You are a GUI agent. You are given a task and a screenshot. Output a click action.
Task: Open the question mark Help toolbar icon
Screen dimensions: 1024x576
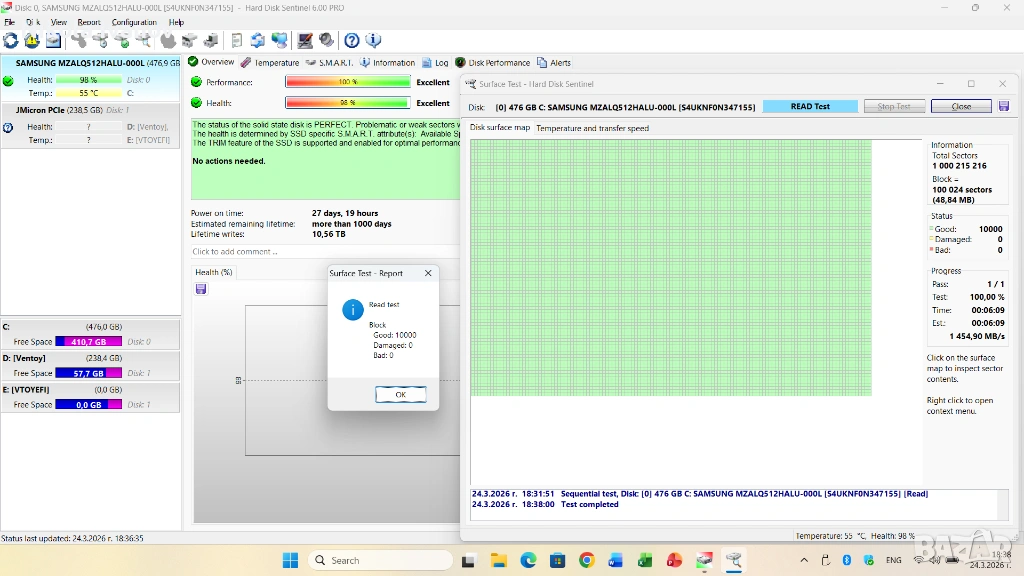pos(352,40)
